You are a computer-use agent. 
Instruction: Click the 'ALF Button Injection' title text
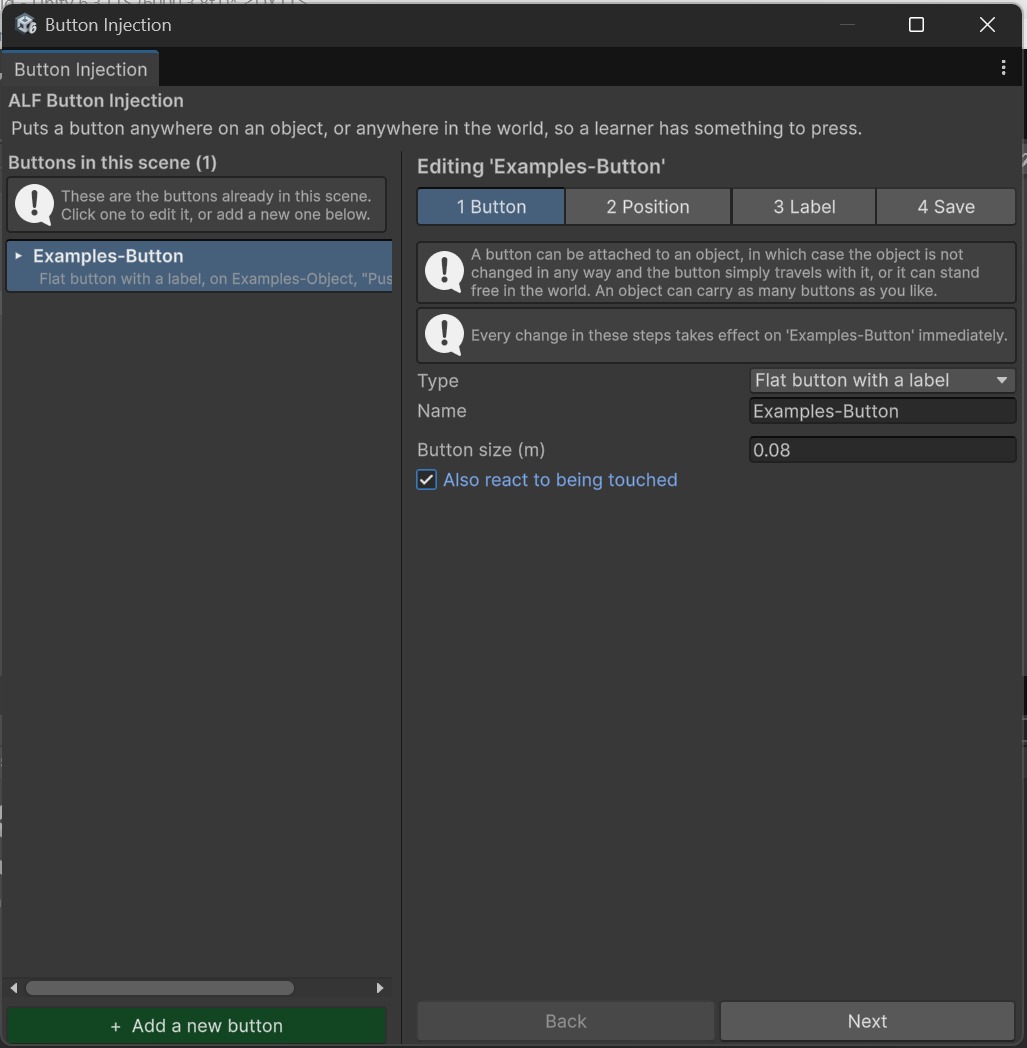96,101
